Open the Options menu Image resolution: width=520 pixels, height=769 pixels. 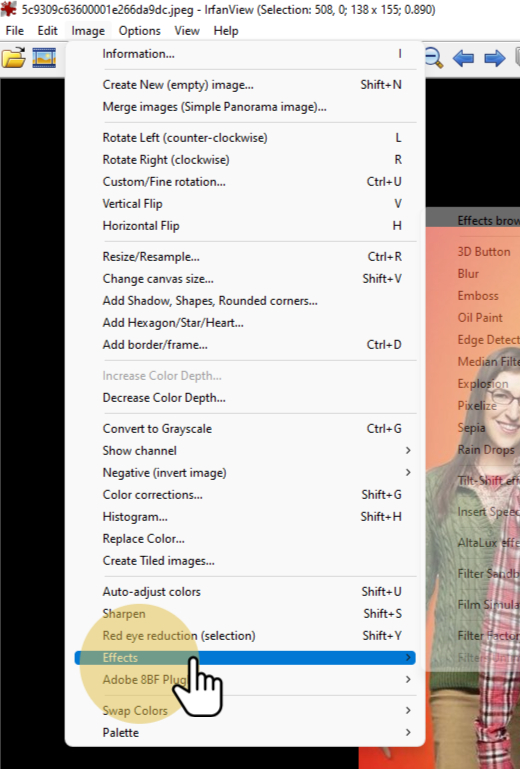pyautogui.click(x=139, y=31)
